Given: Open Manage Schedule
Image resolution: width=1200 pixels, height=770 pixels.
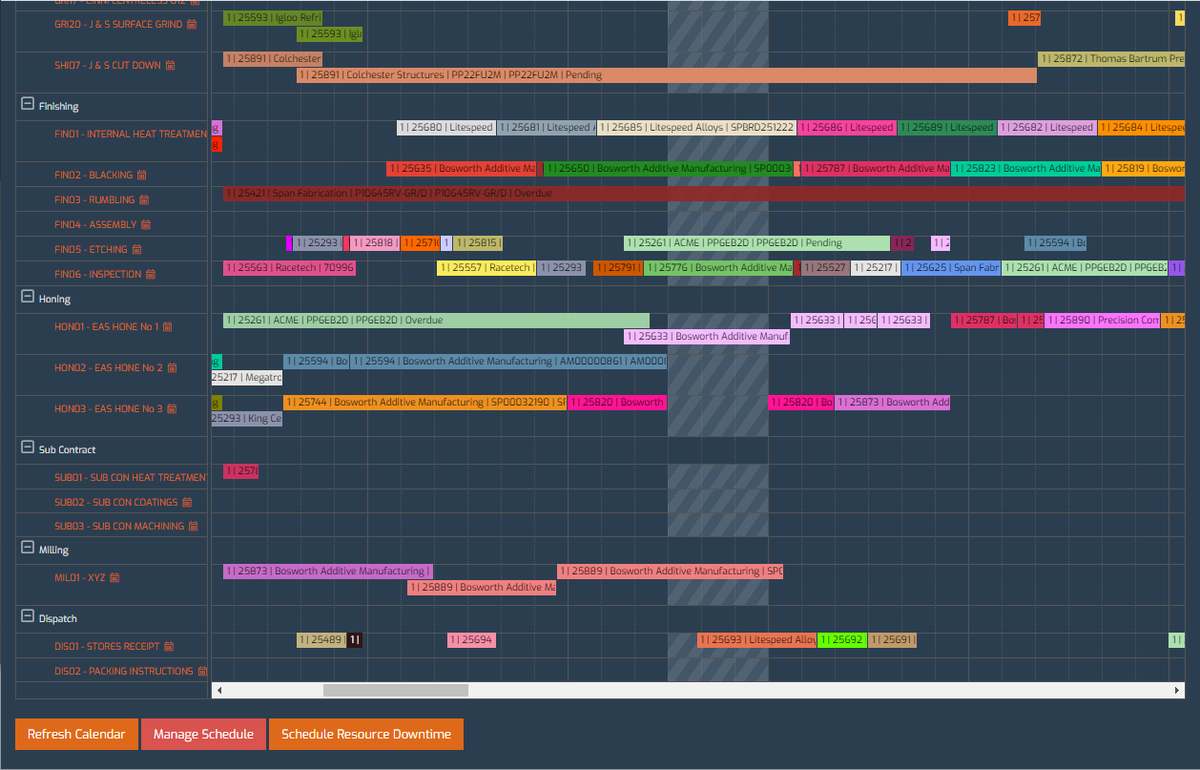Looking at the screenshot, I should (203, 734).
